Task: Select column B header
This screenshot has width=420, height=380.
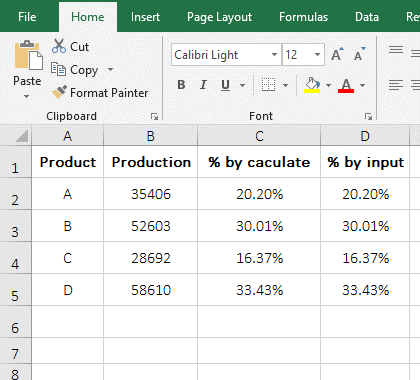Action: [151, 136]
